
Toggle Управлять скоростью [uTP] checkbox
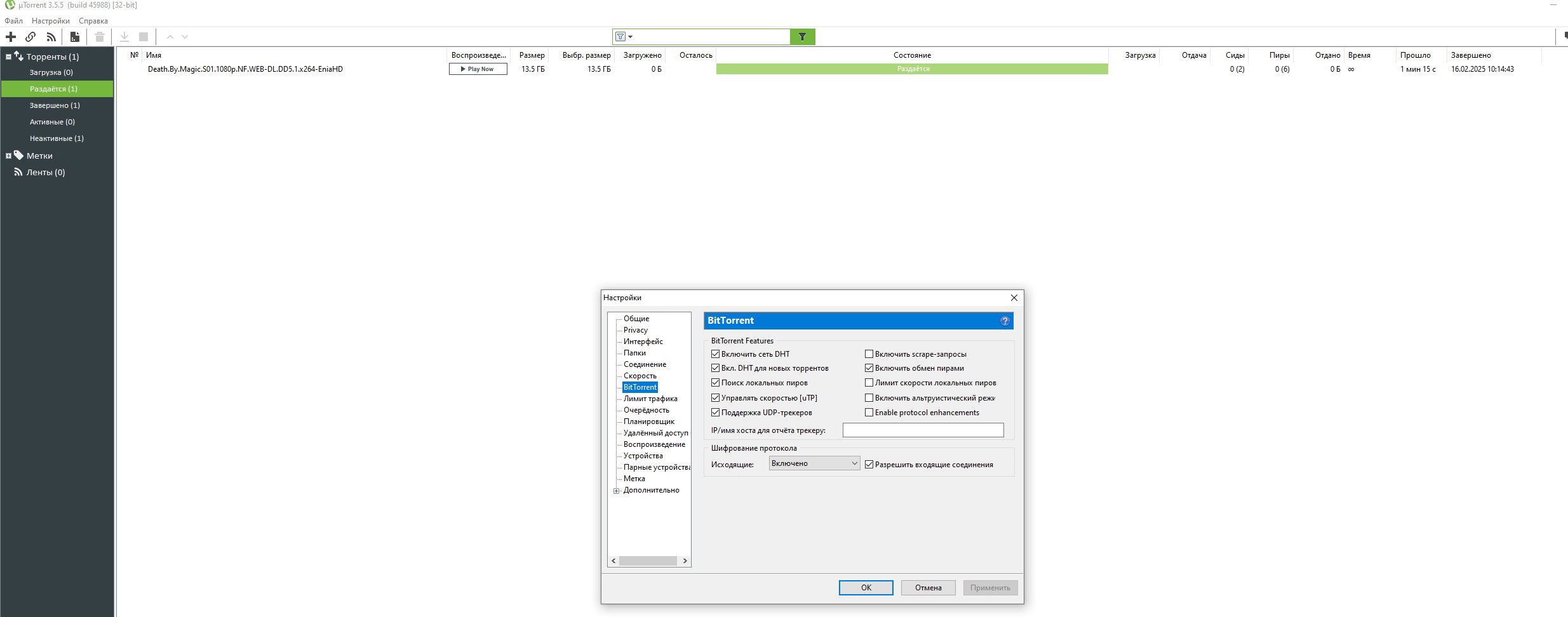(716, 398)
